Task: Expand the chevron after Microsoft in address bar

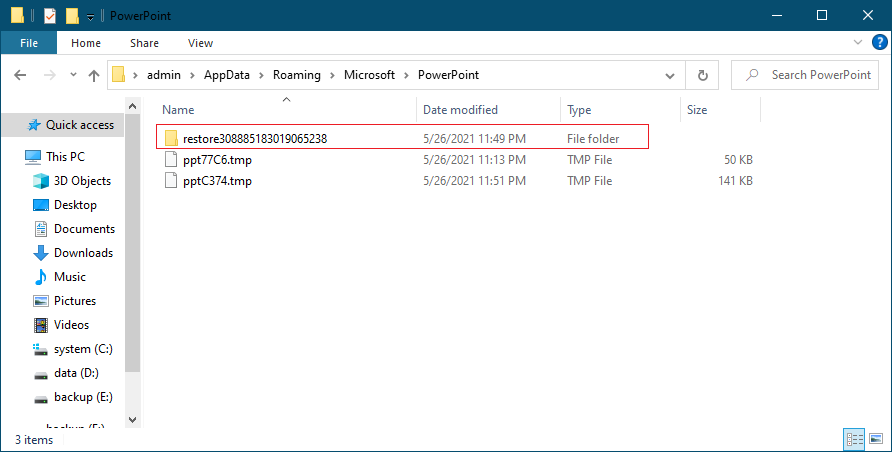Action: coord(407,75)
